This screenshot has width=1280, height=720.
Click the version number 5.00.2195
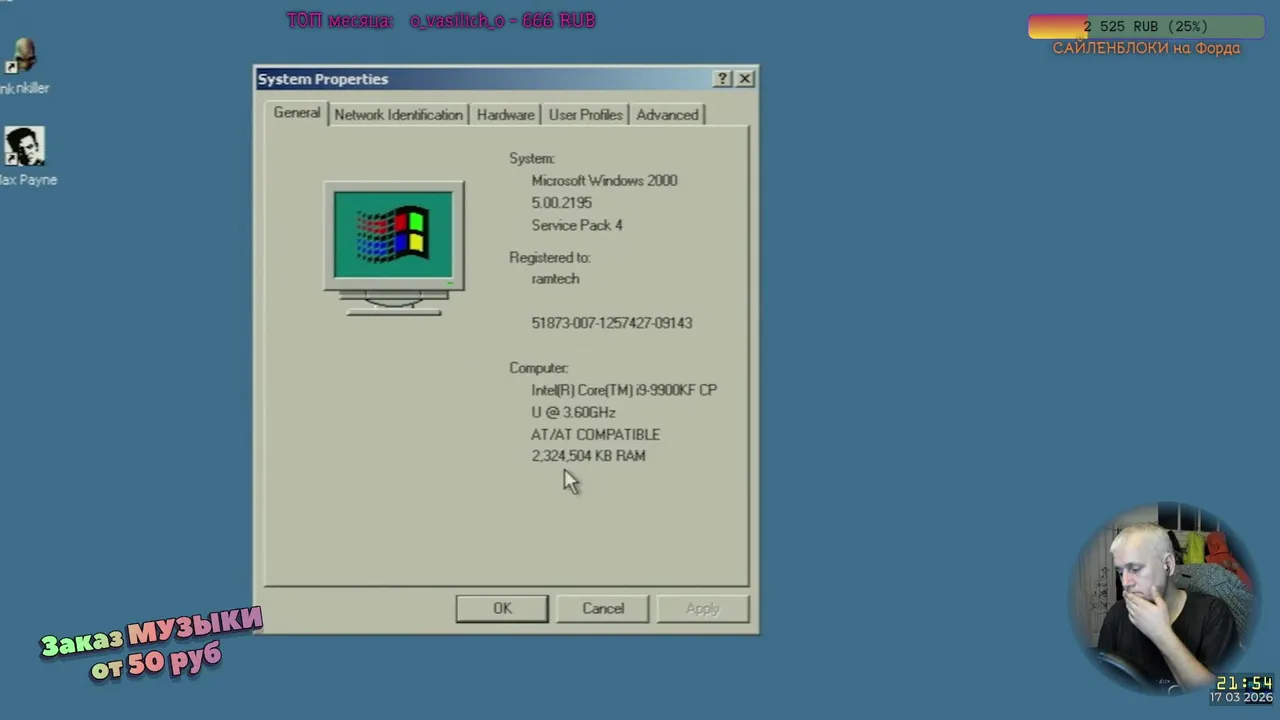tap(561, 203)
